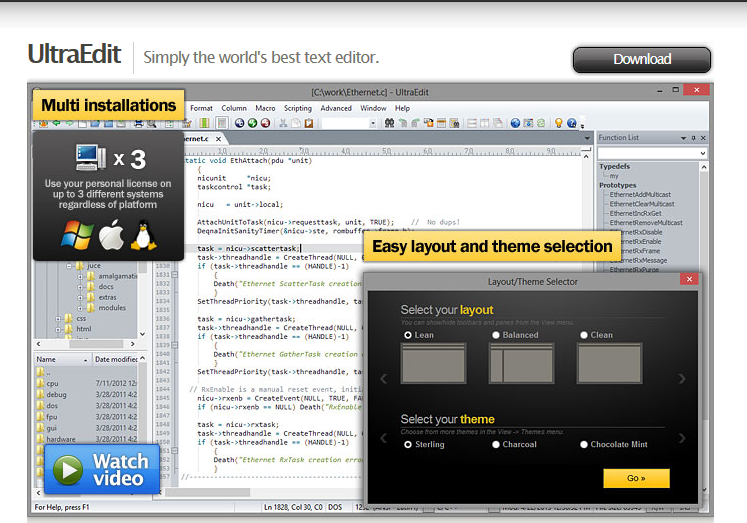Click the Replace toolbar icon
Image resolution: width=747 pixels, height=523 pixels.
point(428,123)
